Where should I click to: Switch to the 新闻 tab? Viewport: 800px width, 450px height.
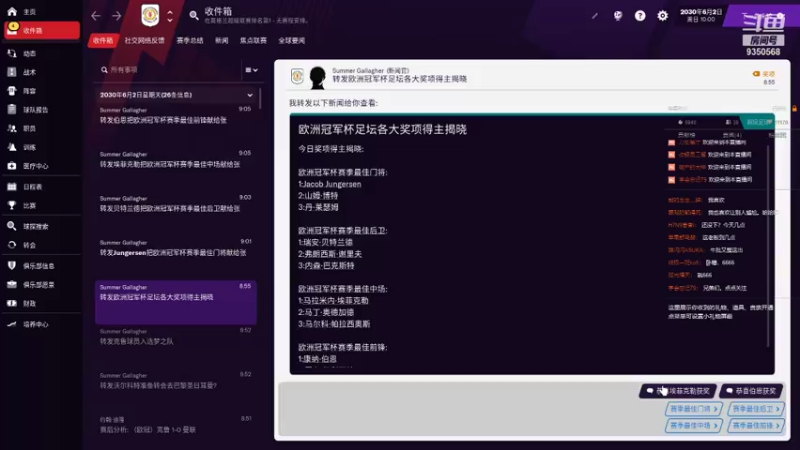pos(221,40)
